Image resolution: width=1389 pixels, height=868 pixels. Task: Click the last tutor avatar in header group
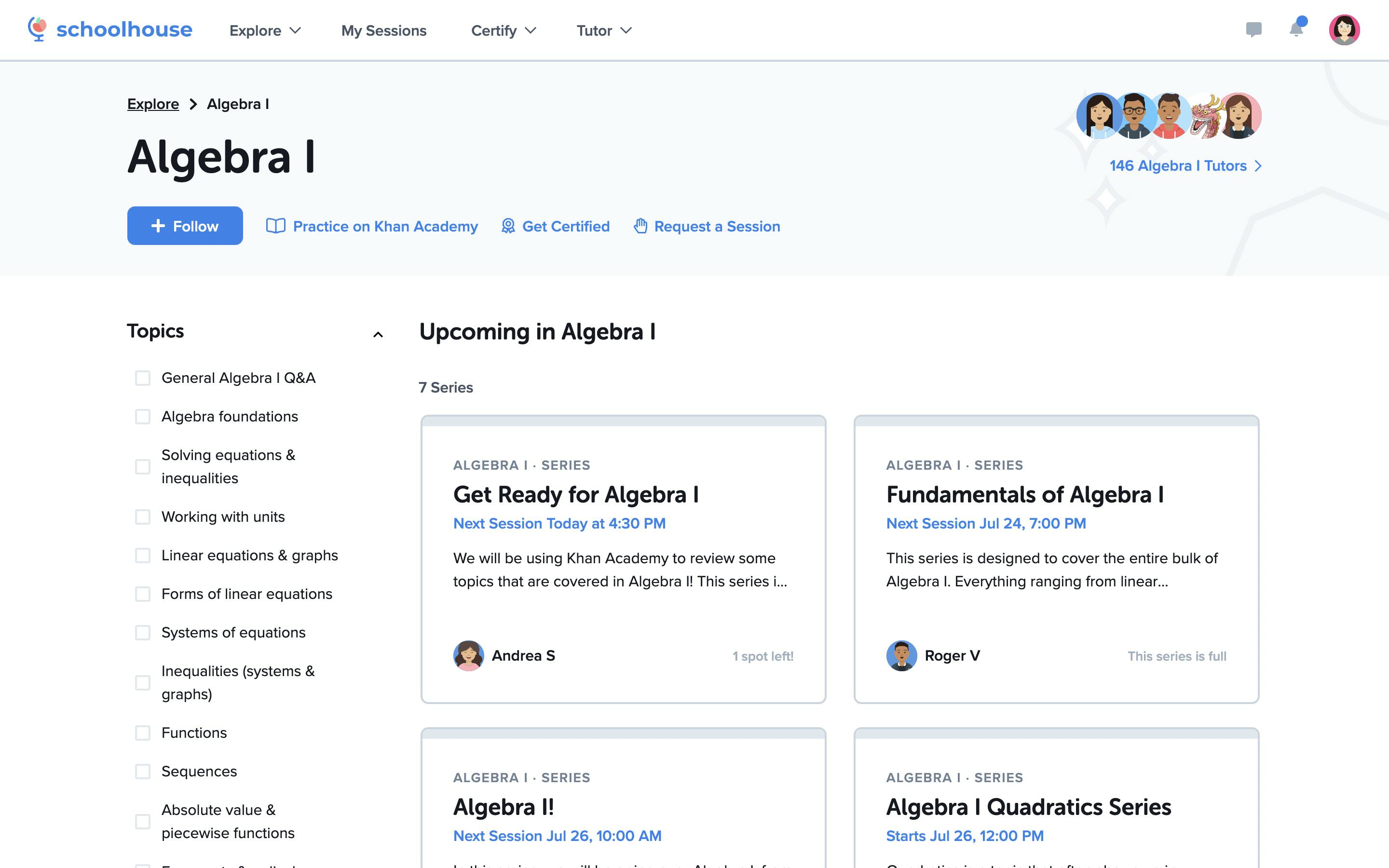point(1240,116)
